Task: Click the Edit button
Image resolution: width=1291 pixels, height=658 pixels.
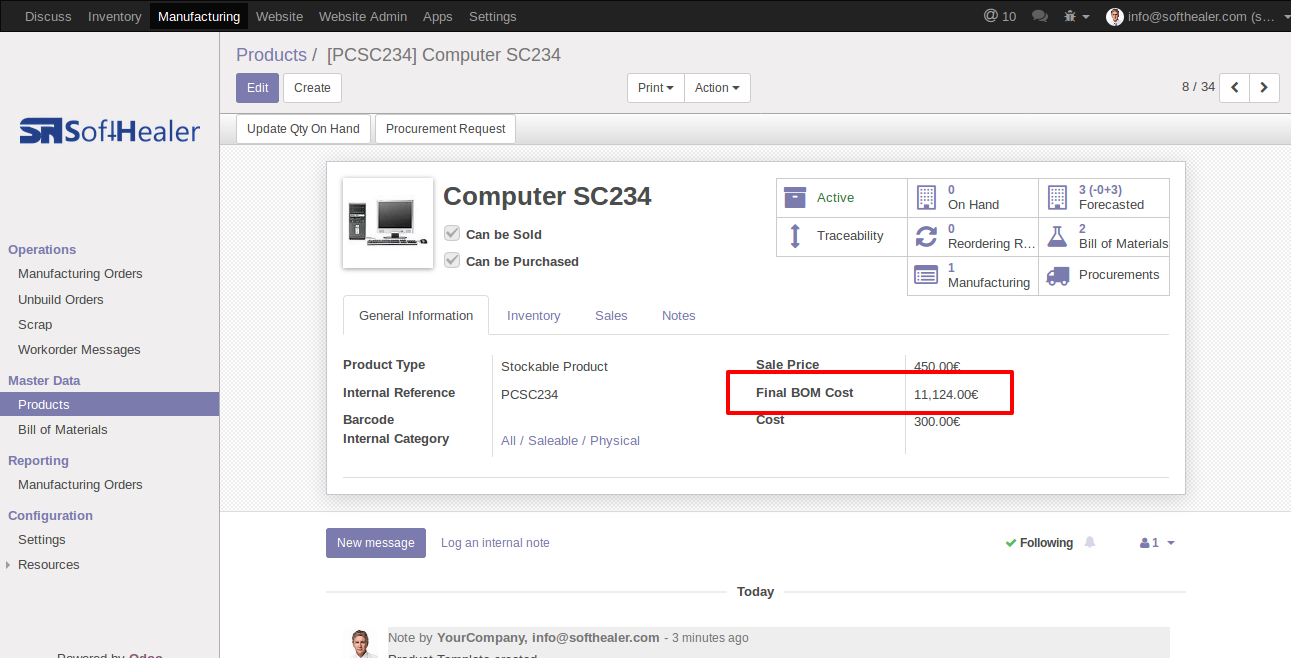Action: [257, 88]
